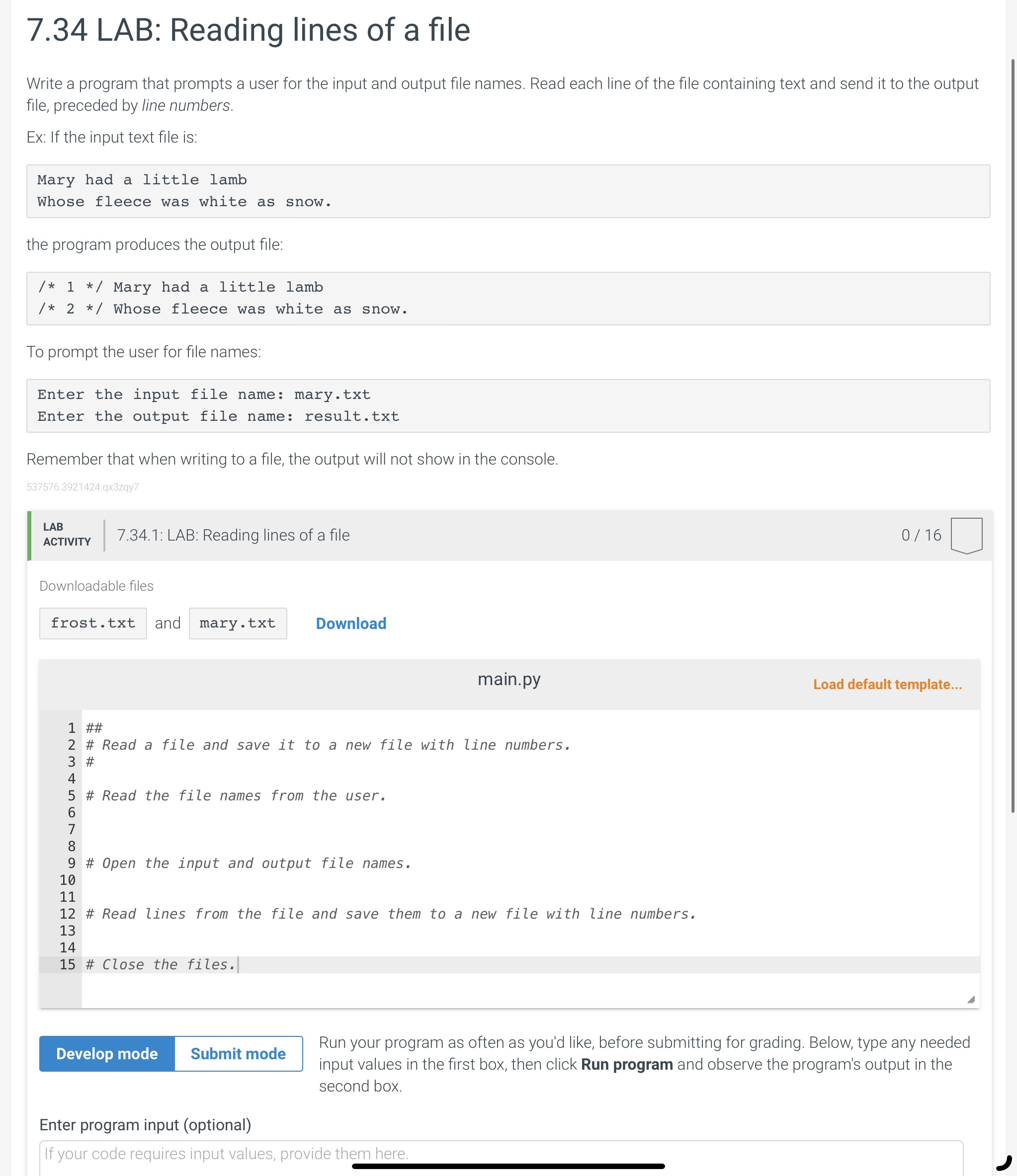Place cursor on code line 15

click(161, 964)
